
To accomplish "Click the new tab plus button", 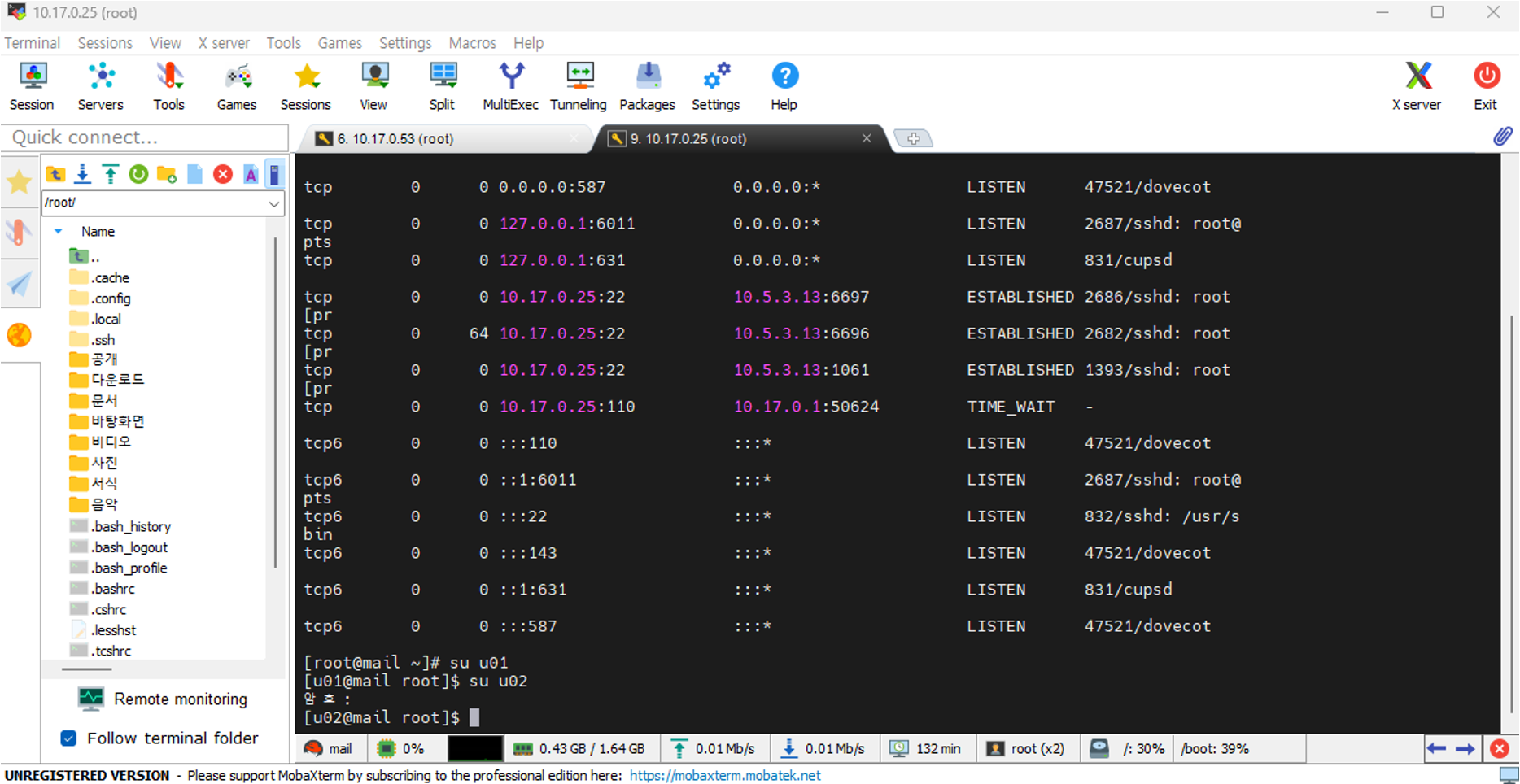I will click(913, 139).
